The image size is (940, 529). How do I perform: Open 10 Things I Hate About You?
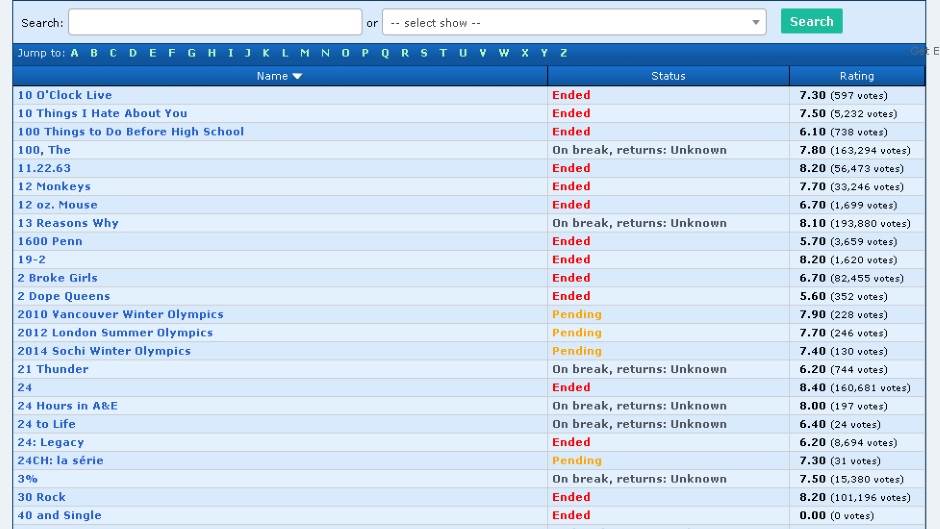[x=102, y=113]
